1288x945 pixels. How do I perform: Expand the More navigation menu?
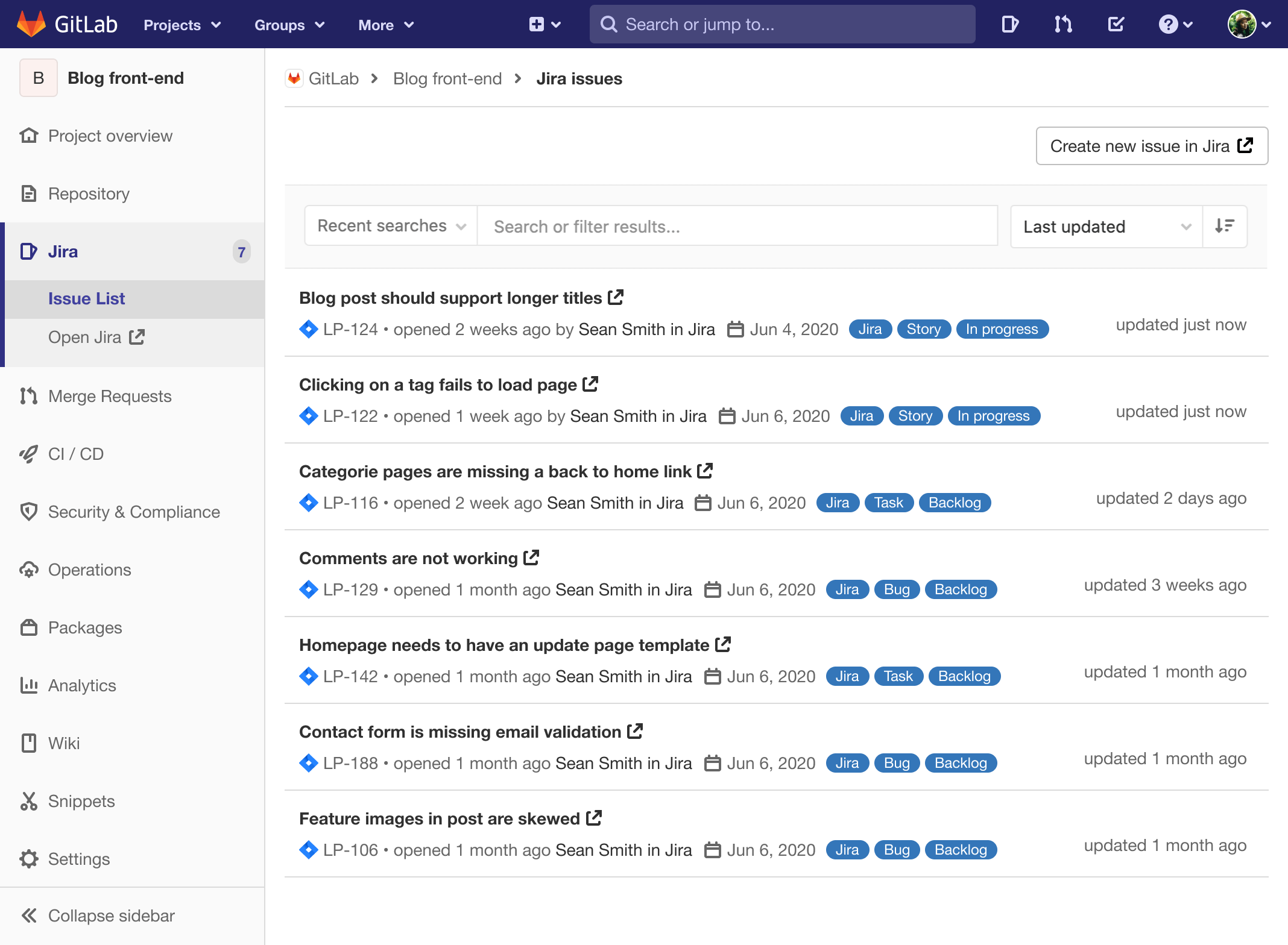pyautogui.click(x=386, y=24)
